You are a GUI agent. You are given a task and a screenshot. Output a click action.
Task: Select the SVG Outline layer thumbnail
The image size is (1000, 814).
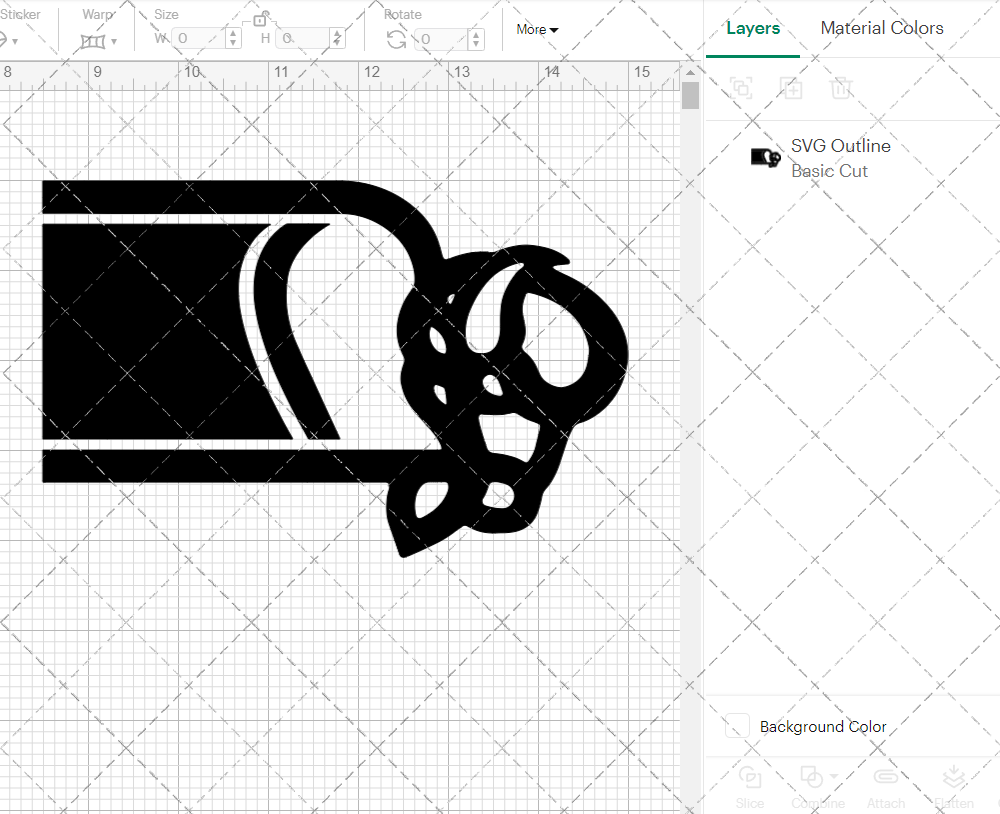point(765,157)
